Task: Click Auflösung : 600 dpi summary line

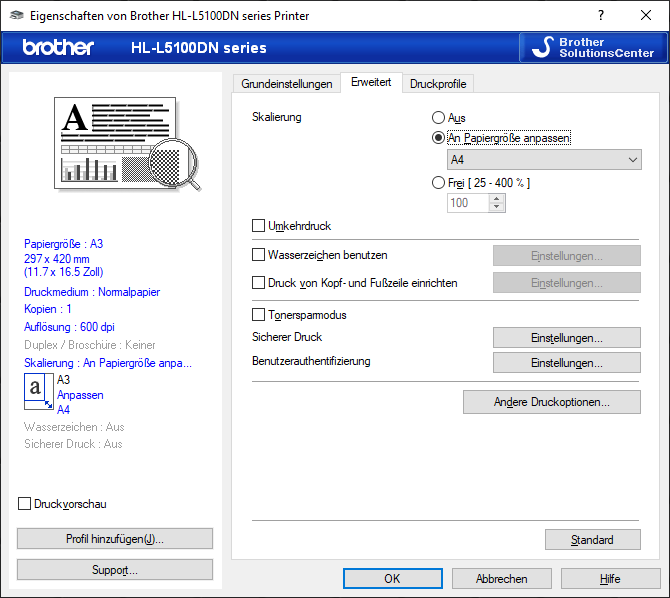Action: click(x=69, y=327)
